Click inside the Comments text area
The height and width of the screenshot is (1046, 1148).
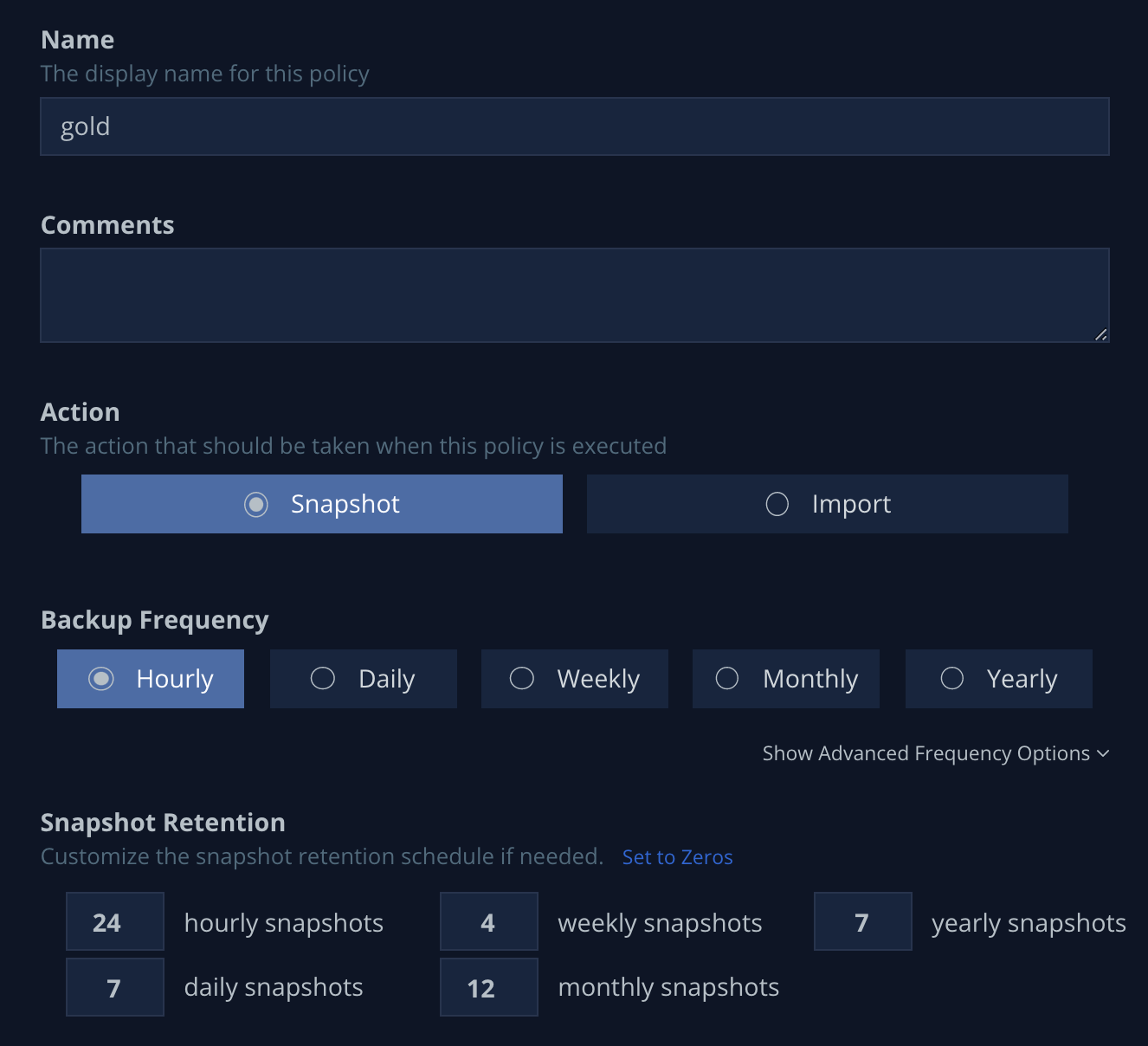(574, 295)
